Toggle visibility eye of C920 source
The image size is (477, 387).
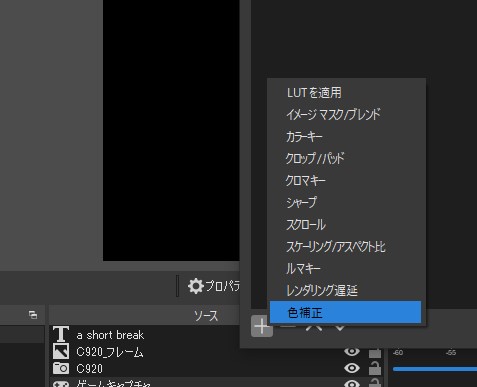pos(352,368)
